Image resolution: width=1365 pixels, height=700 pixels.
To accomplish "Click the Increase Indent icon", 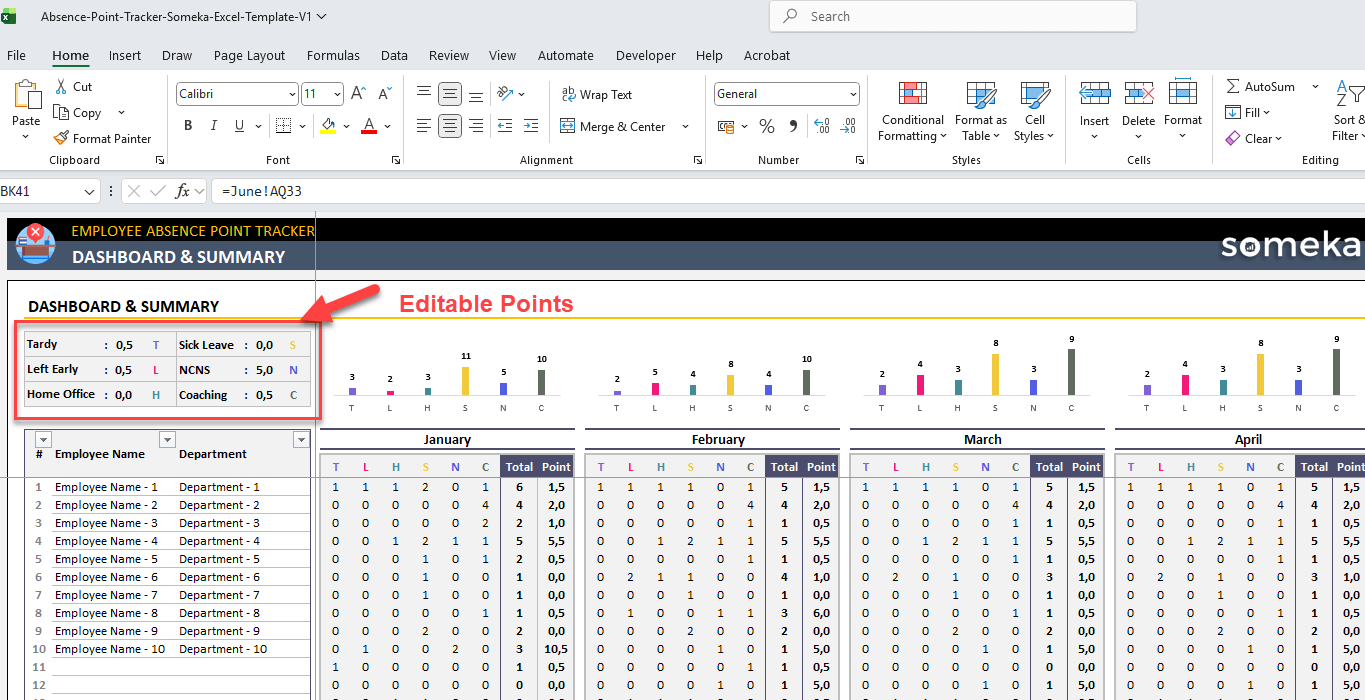I will (530, 126).
